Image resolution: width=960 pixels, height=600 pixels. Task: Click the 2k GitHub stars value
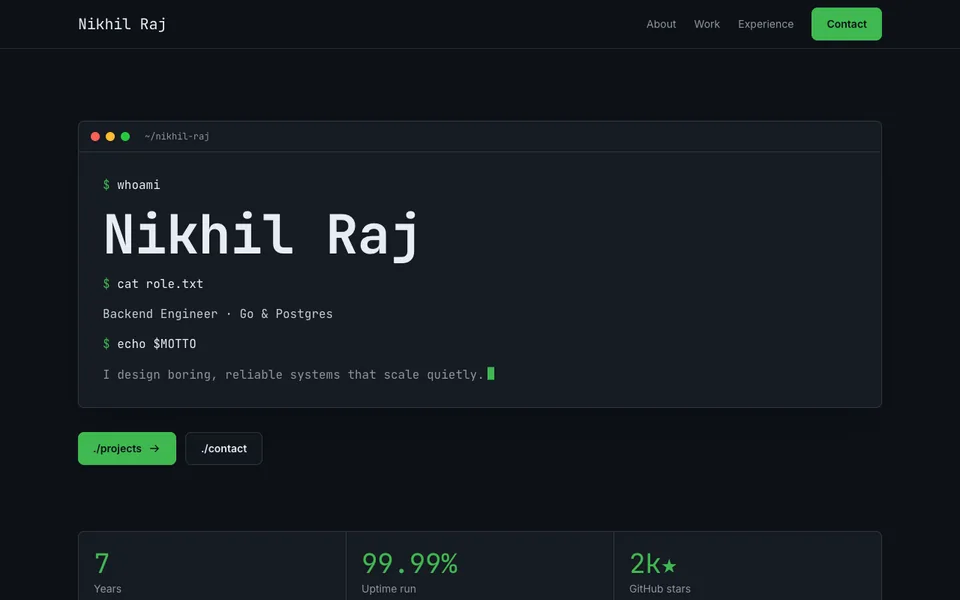(x=653, y=563)
